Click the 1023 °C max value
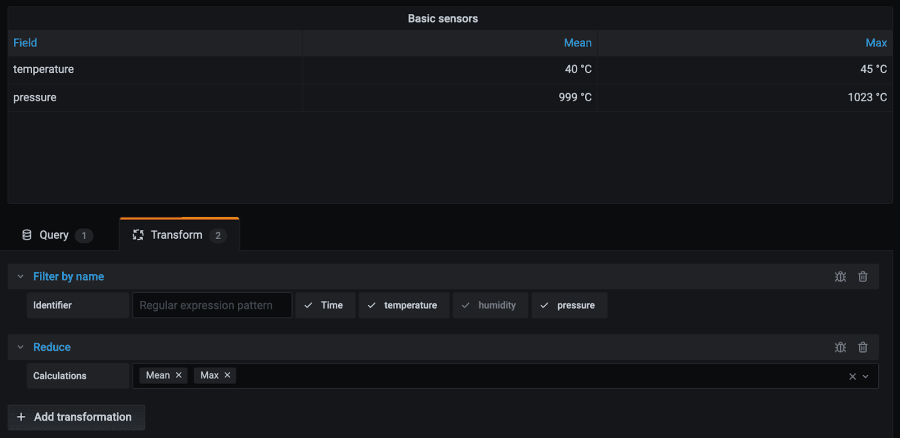 (867, 98)
